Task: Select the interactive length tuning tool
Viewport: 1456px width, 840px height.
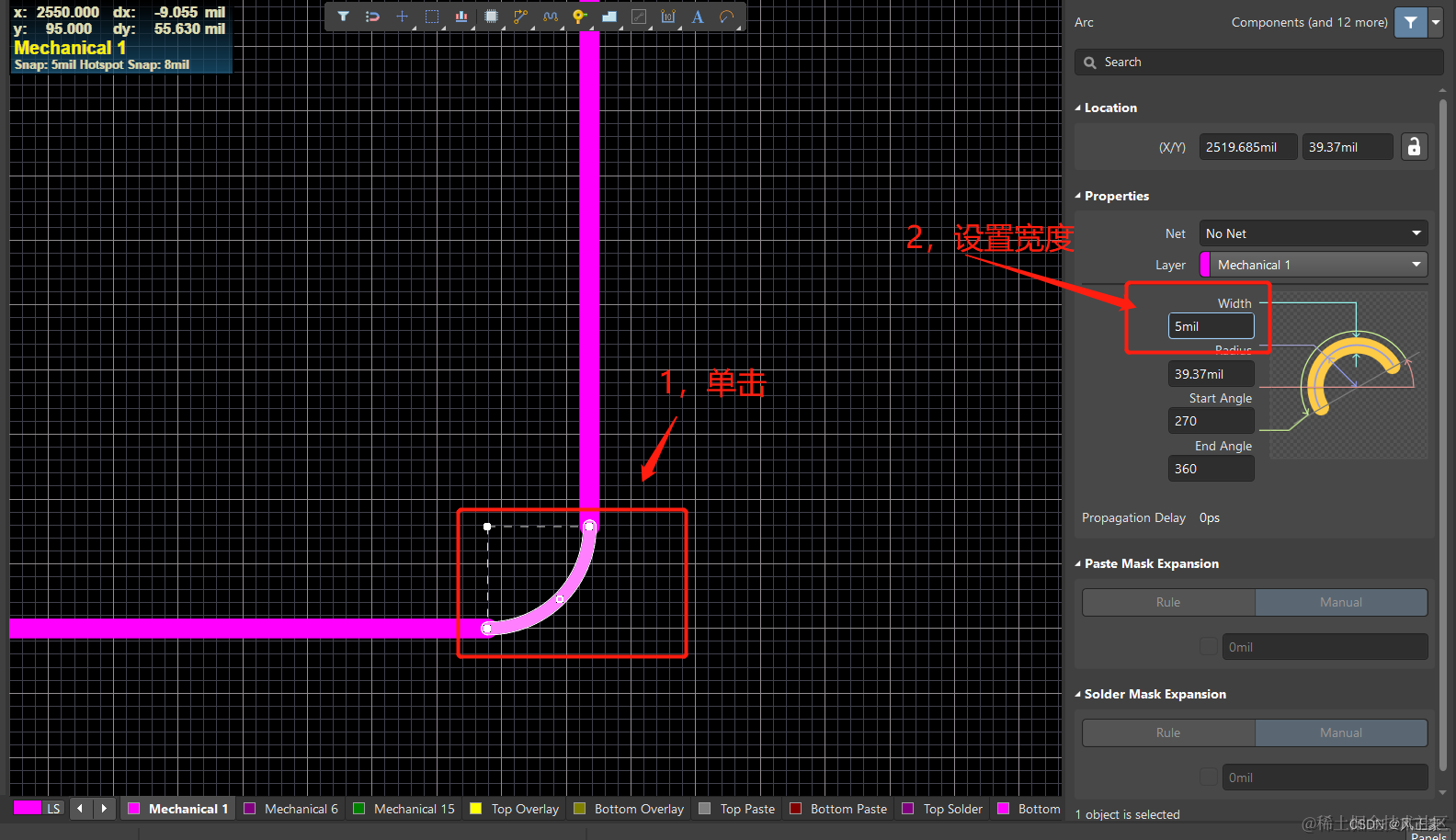Action: (x=550, y=17)
